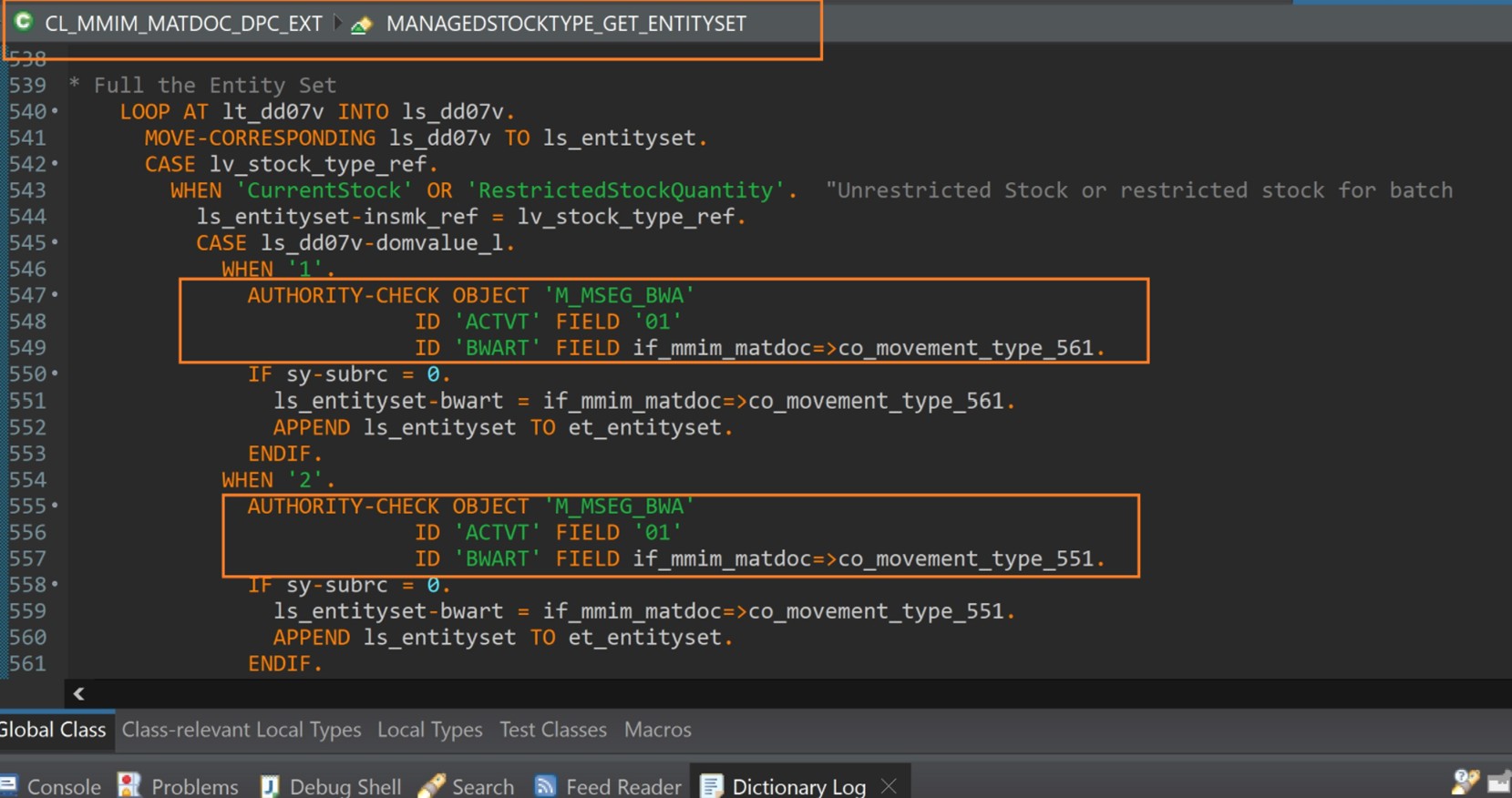1512x798 pixels.
Task: Click ID 'ACTVT' FIELD '01' on line 556
Action: click(549, 533)
